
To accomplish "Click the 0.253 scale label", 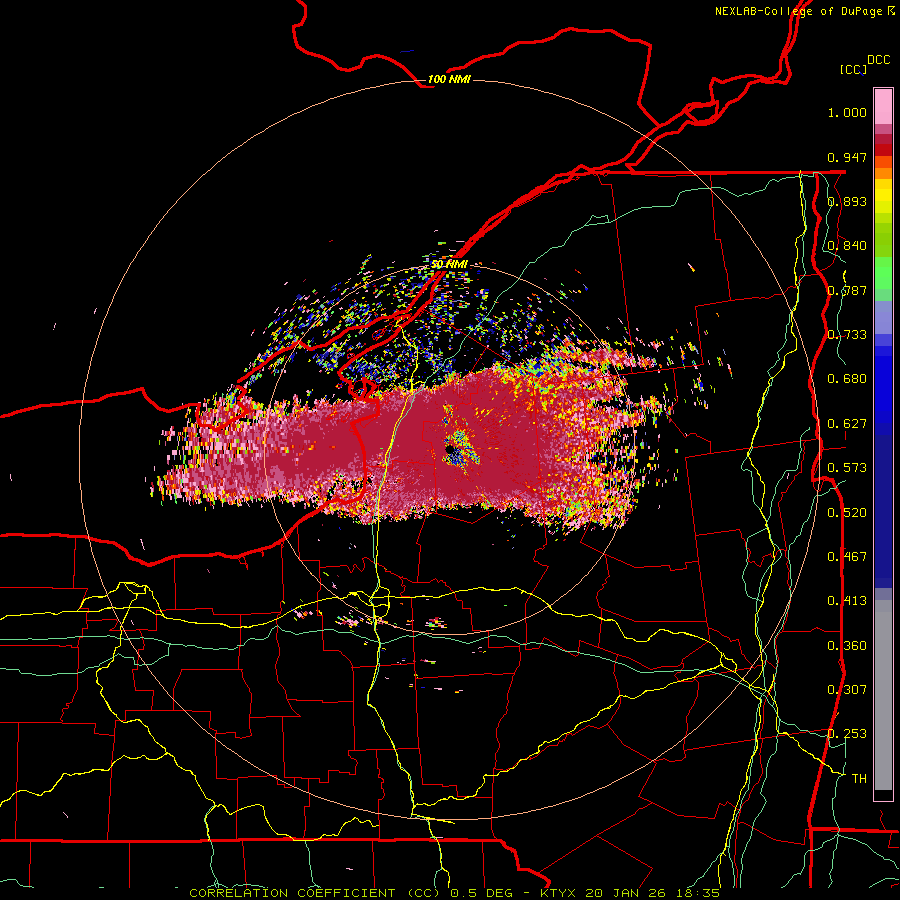I will (x=847, y=734).
